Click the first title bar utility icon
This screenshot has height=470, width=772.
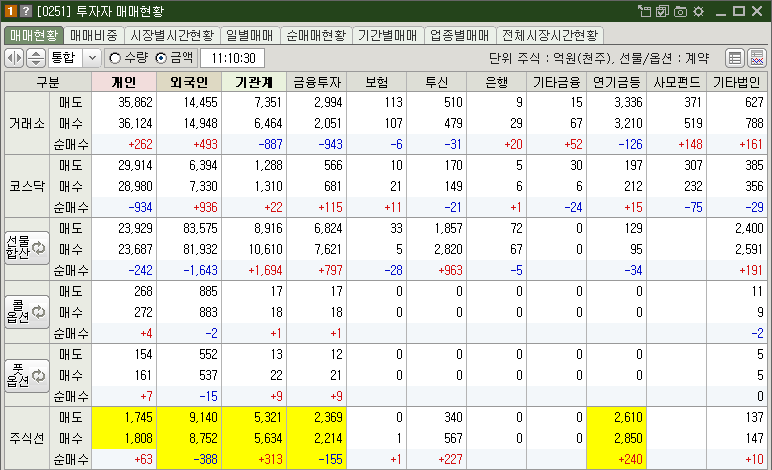pyautogui.click(x=644, y=11)
